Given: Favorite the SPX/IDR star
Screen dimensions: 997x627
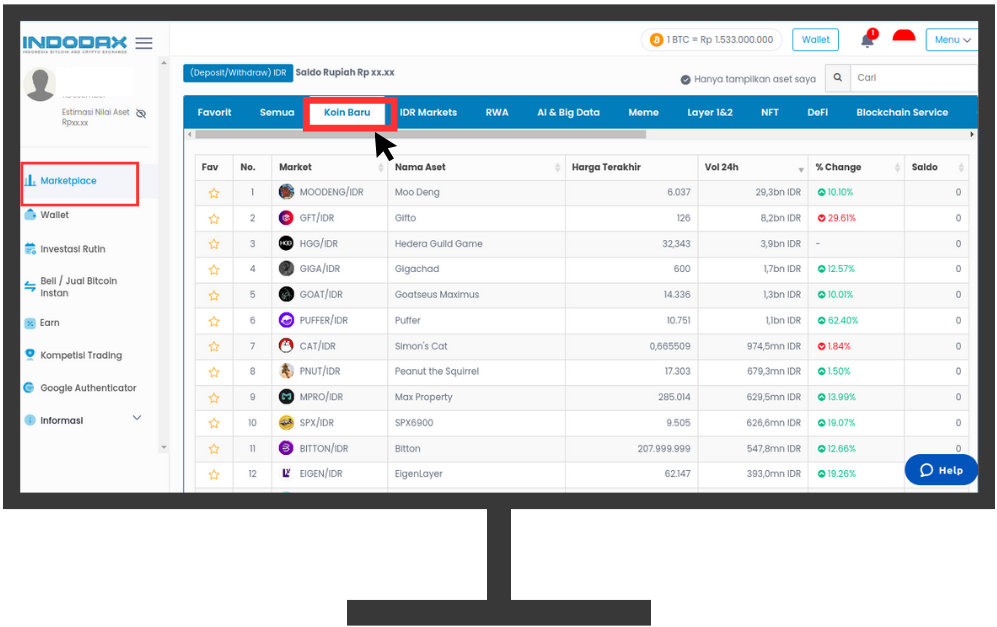Looking at the screenshot, I should coord(214,424).
